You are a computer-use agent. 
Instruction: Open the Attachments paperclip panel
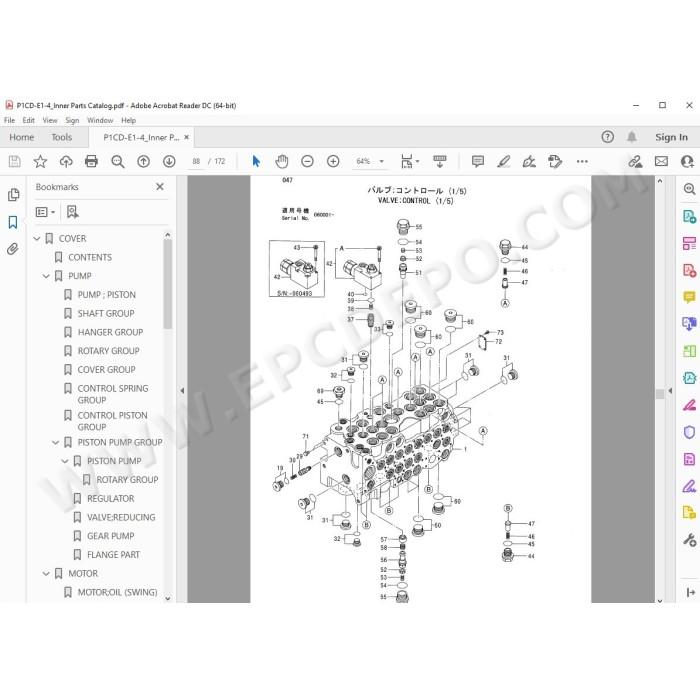pos(13,249)
